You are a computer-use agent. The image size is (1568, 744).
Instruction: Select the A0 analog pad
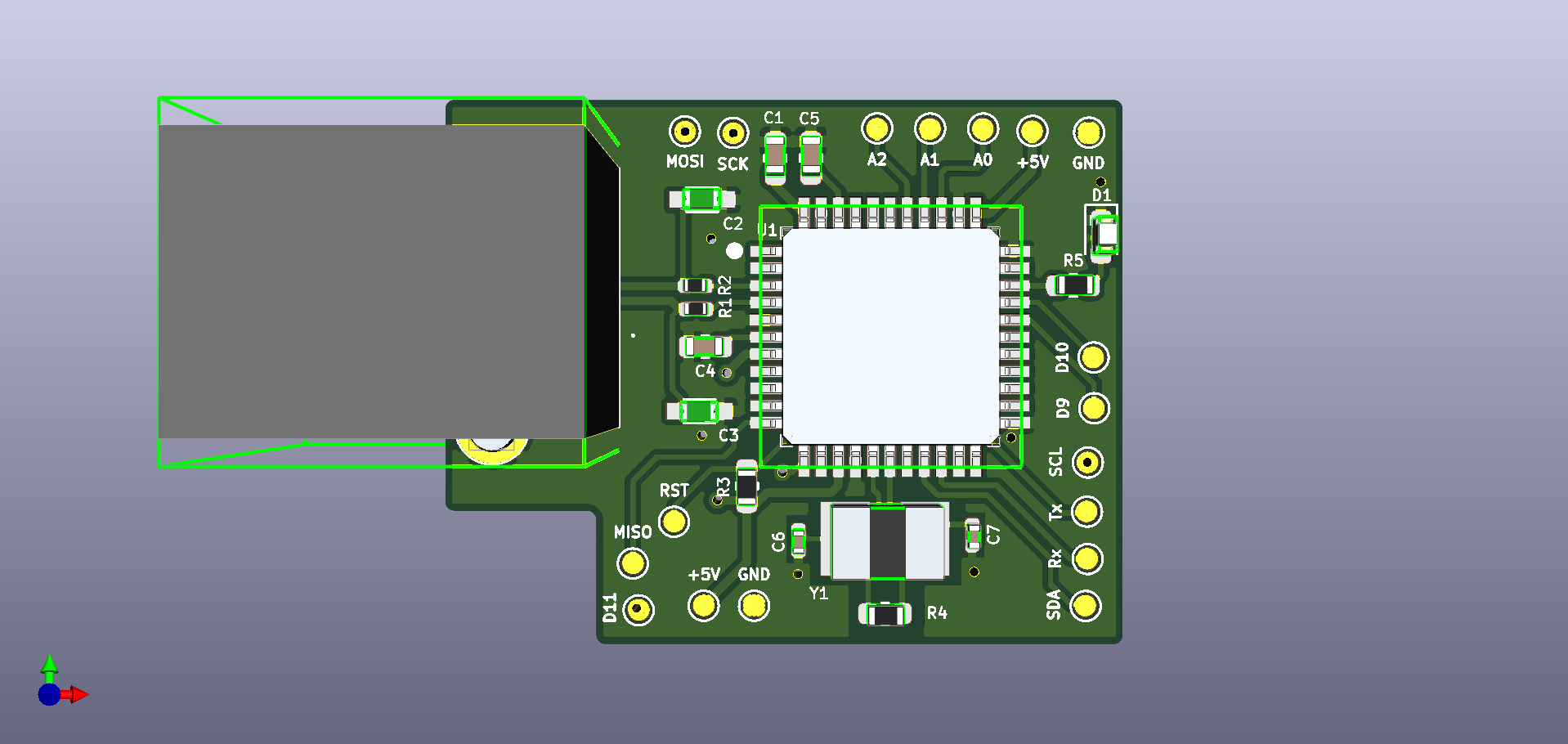(x=983, y=128)
